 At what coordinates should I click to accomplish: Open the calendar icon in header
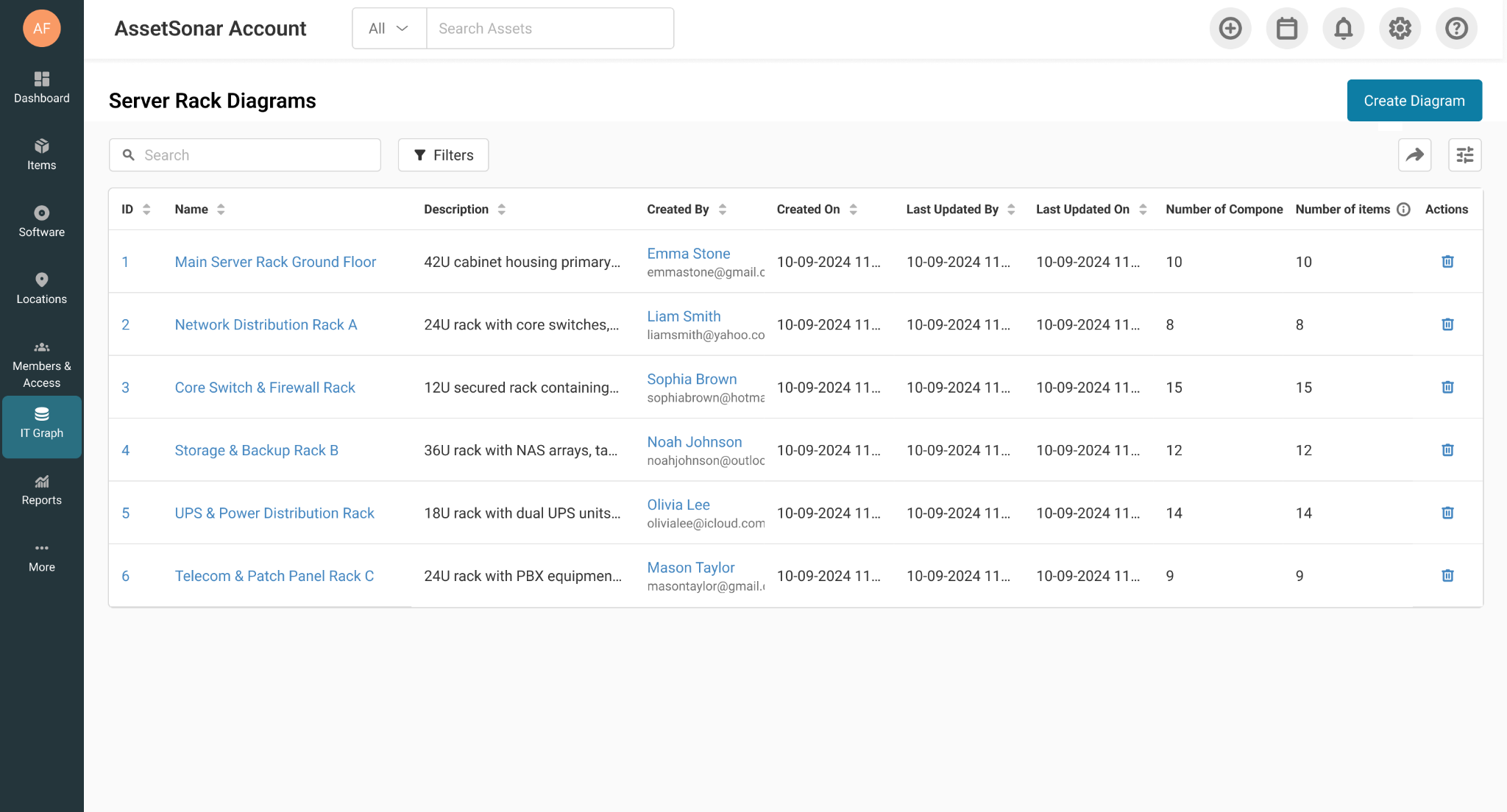tap(1287, 29)
